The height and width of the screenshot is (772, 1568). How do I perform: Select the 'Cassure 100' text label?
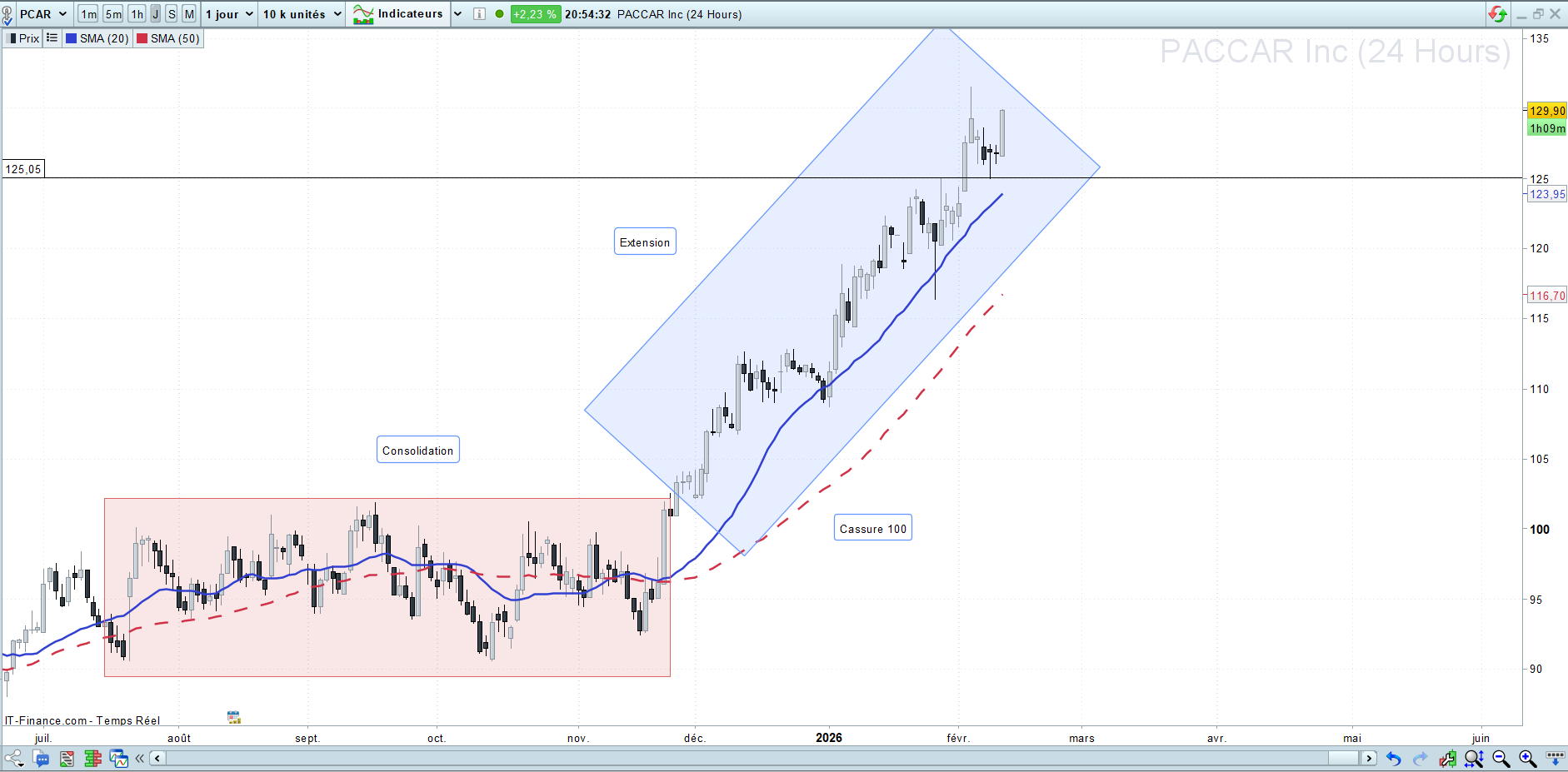point(873,528)
